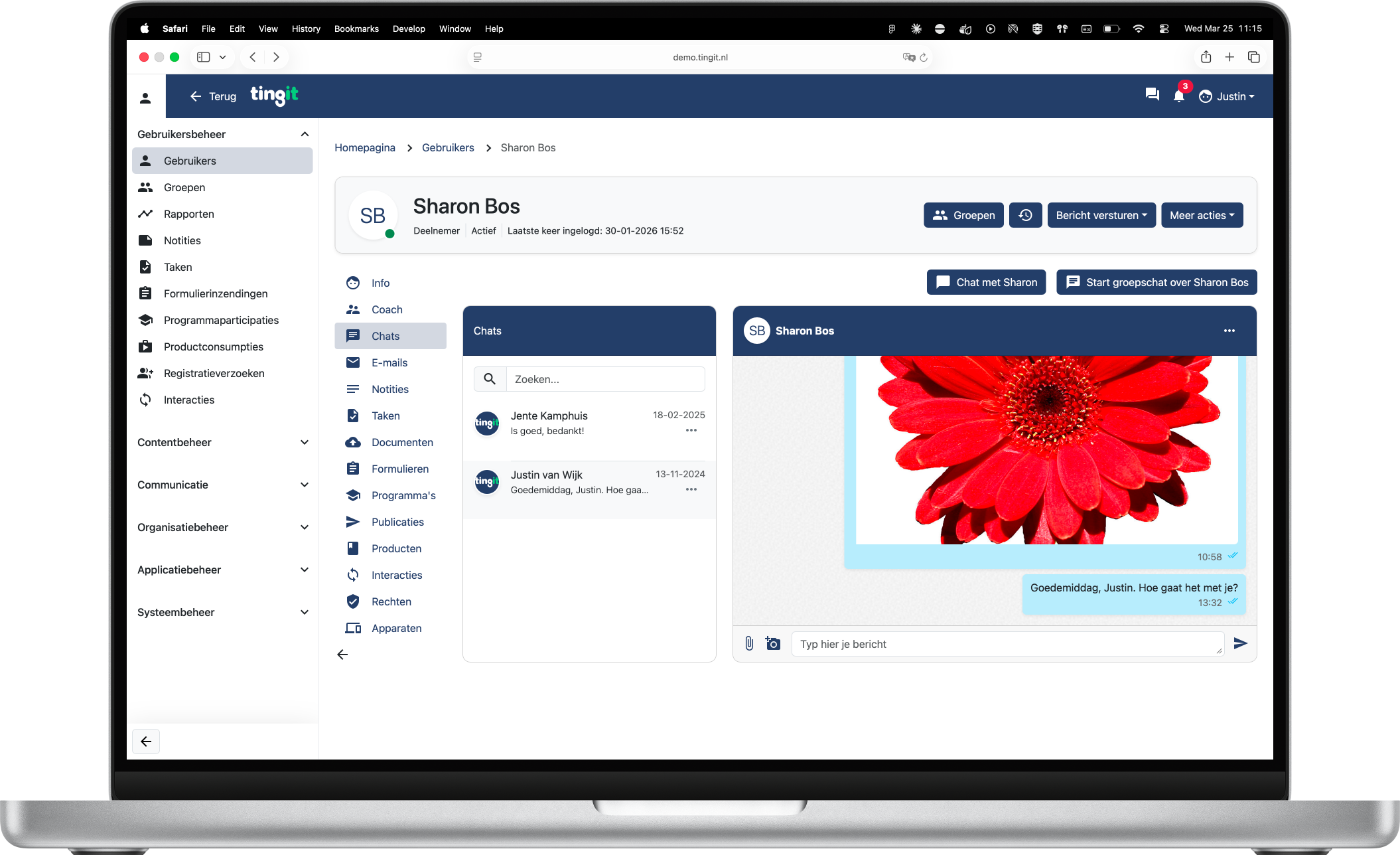Reload the page in Safari
This screenshot has height=855, width=1400.
coord(924,57)
